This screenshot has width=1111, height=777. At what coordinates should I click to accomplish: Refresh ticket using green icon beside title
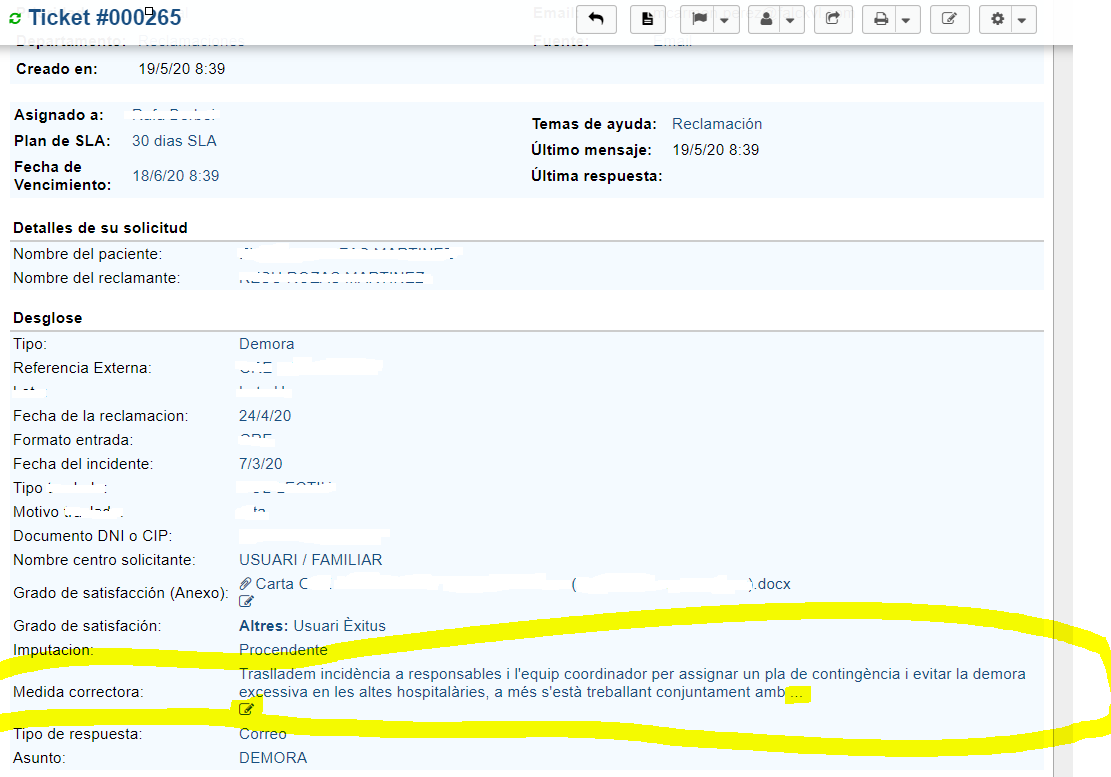[x=14, y=19]
